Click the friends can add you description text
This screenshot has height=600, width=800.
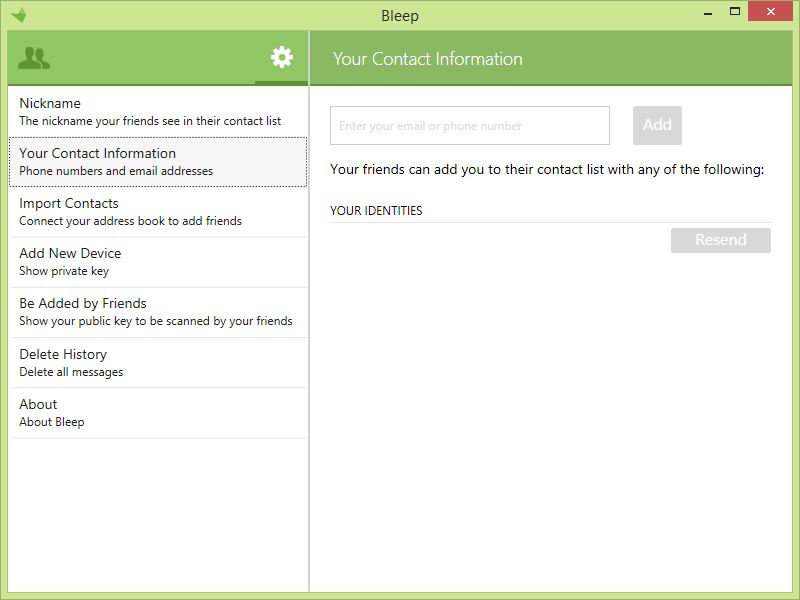click(x=547, y=169)
